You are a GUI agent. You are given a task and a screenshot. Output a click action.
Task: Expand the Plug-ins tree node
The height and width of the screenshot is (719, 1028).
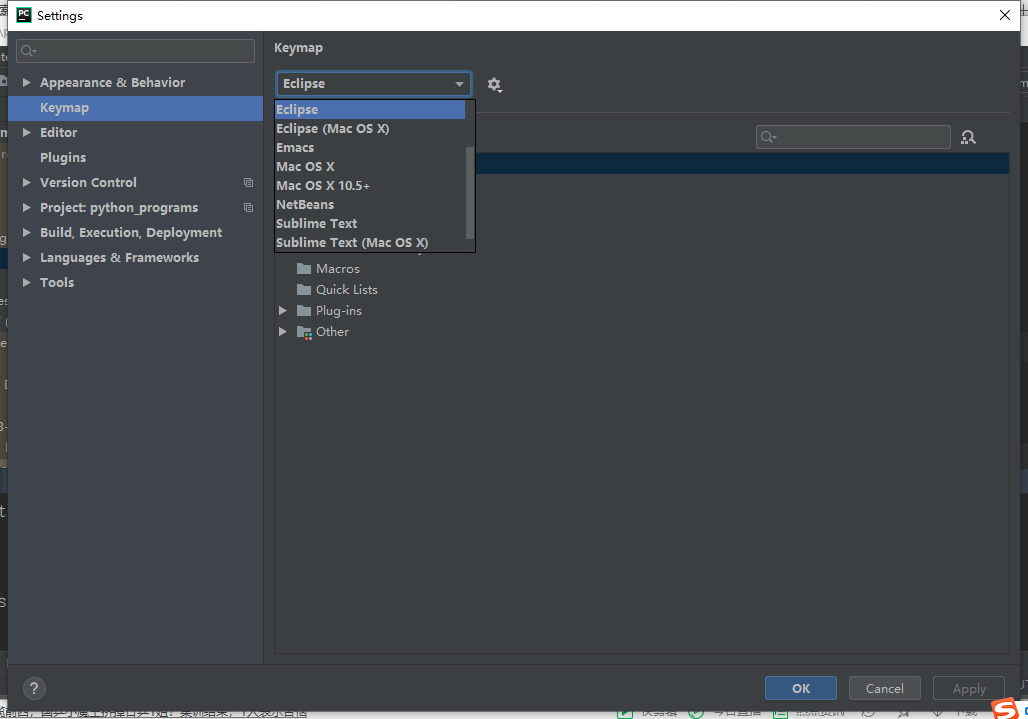[283, 311]
